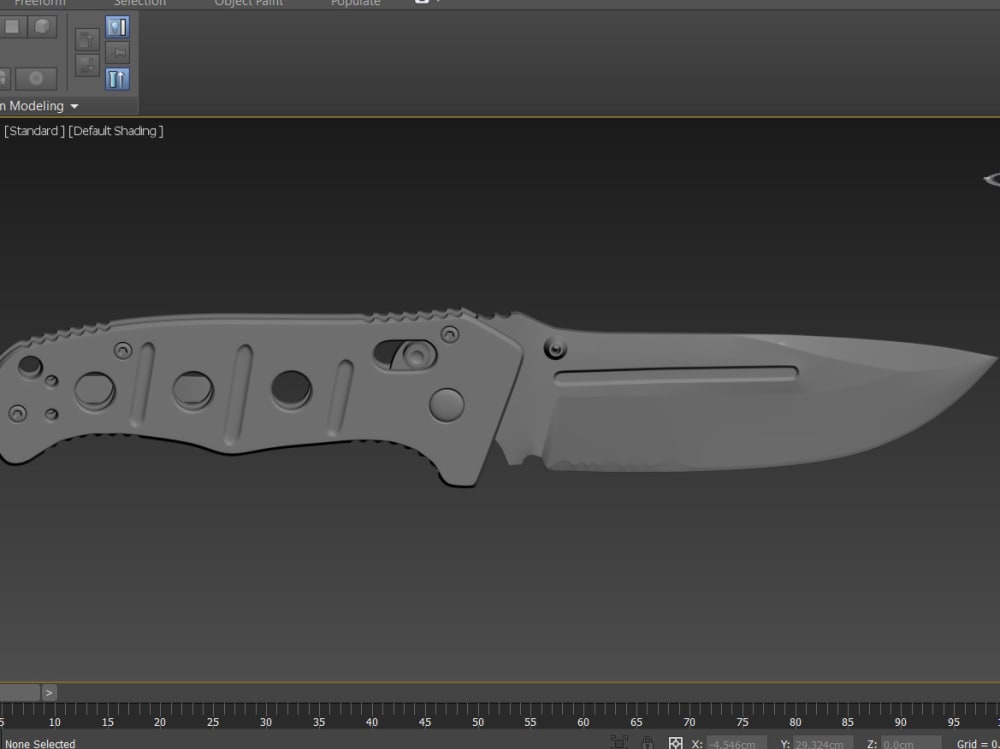Click the Grid value status text
1000x749 pixels.
coord(978,744)
